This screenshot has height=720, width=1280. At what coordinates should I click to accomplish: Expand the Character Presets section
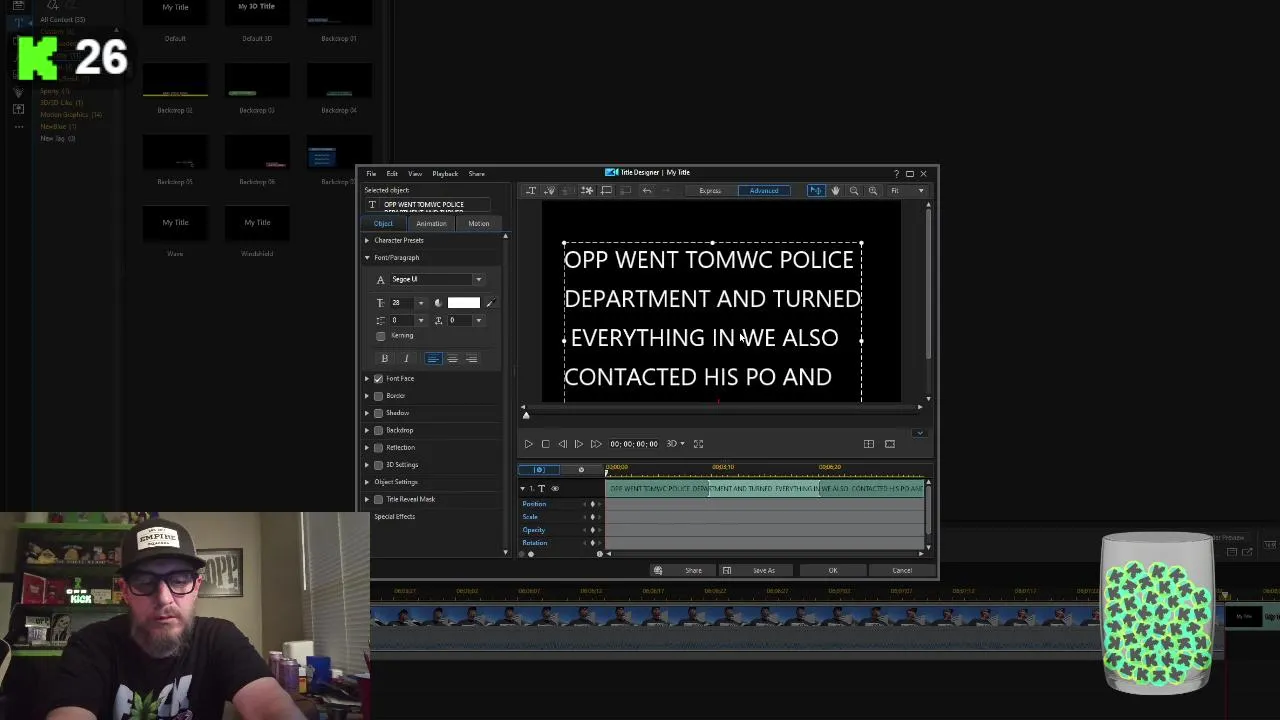point(367,241)
